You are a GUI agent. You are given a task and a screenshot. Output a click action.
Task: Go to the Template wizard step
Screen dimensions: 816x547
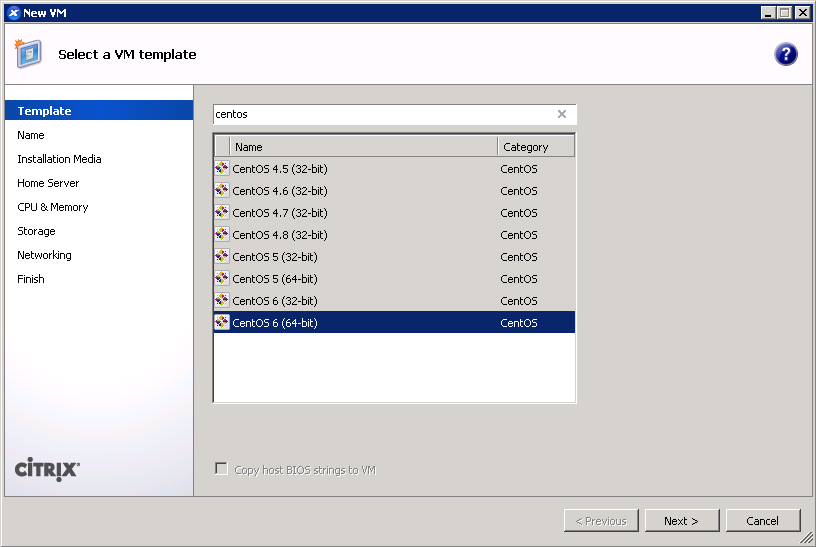(99, 110)
